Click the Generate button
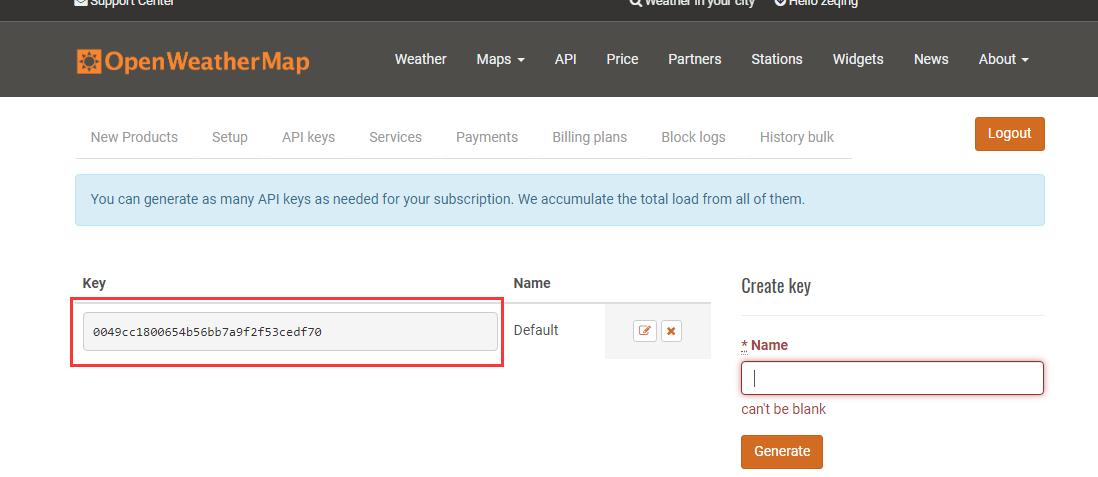Image resolution: width=1098 pixels, height=477 pixels. [x=781, y=452]
